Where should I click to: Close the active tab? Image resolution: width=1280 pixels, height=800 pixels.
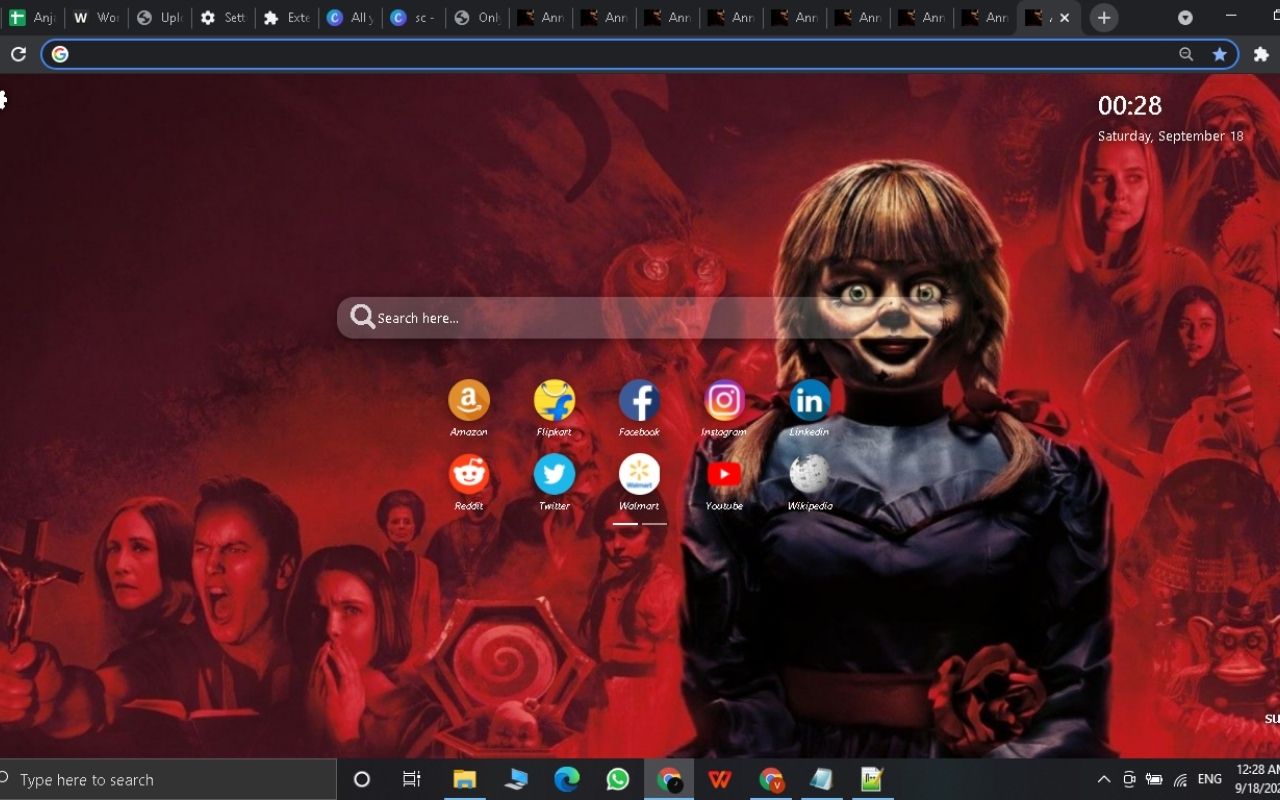coord(1064,18)
